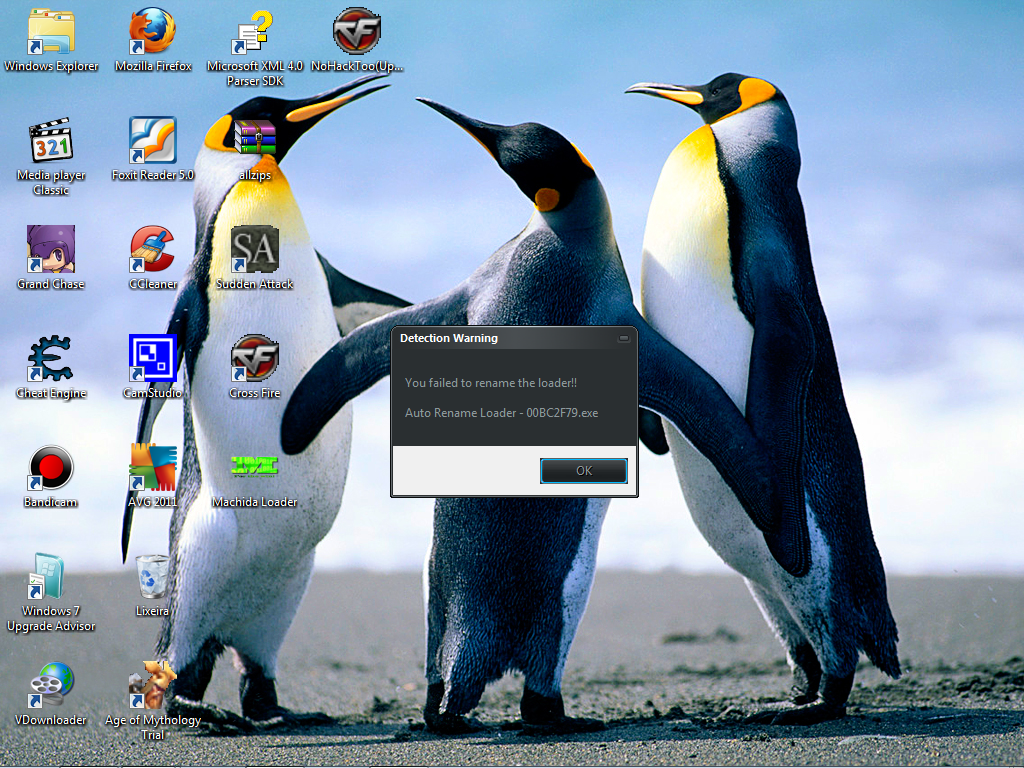Click the Machida Loader icon

pyautogui.click(x=255, y=468)
